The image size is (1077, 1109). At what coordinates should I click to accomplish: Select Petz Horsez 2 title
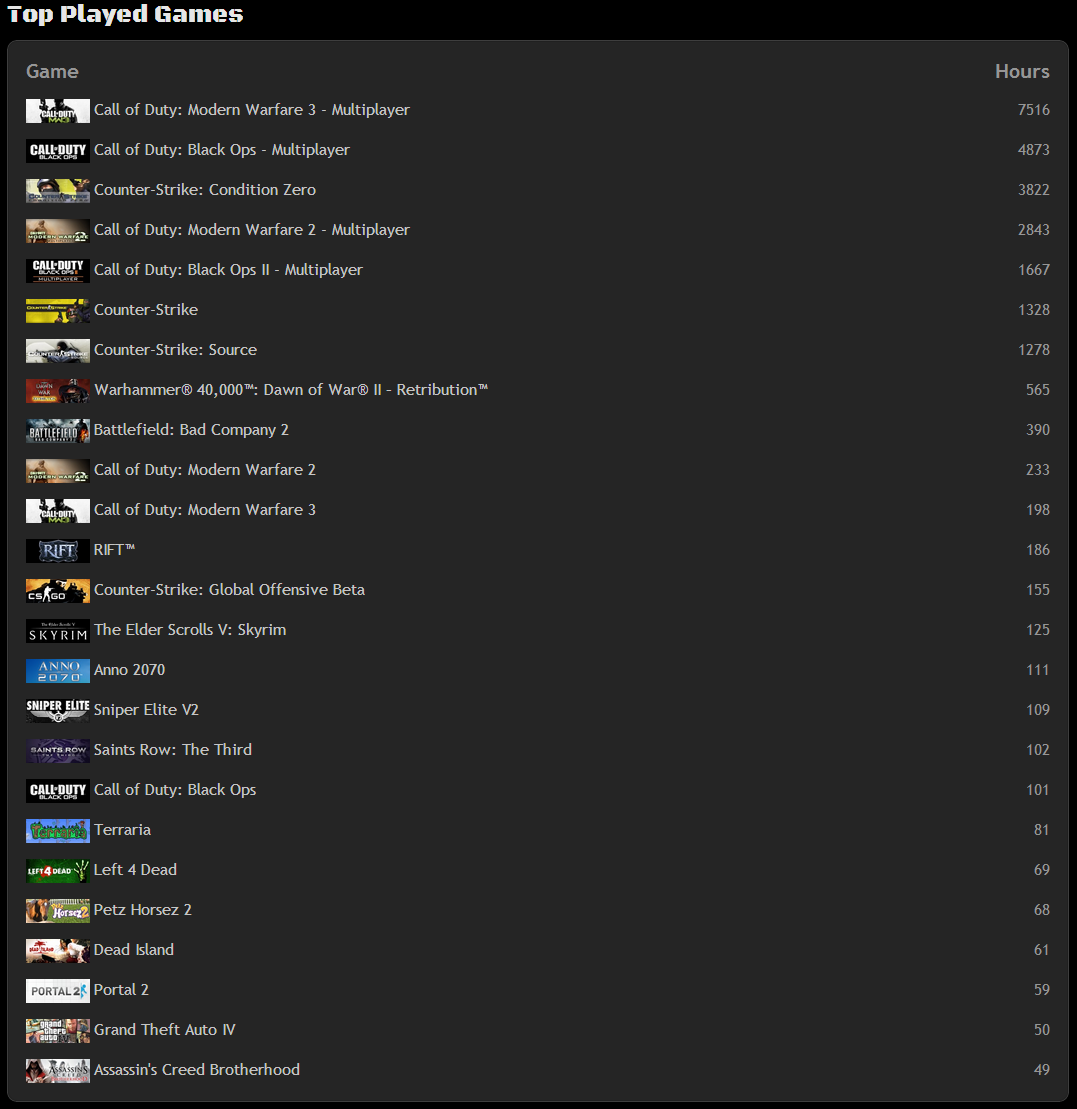143,910
